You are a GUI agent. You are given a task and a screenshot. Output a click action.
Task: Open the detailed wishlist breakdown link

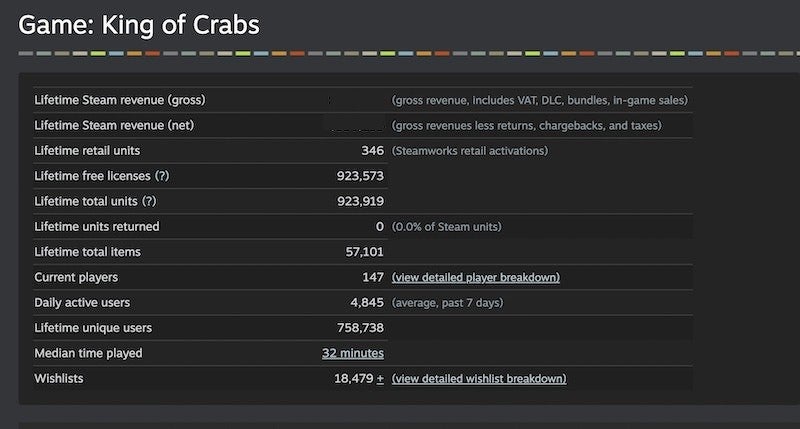point(479,378)
